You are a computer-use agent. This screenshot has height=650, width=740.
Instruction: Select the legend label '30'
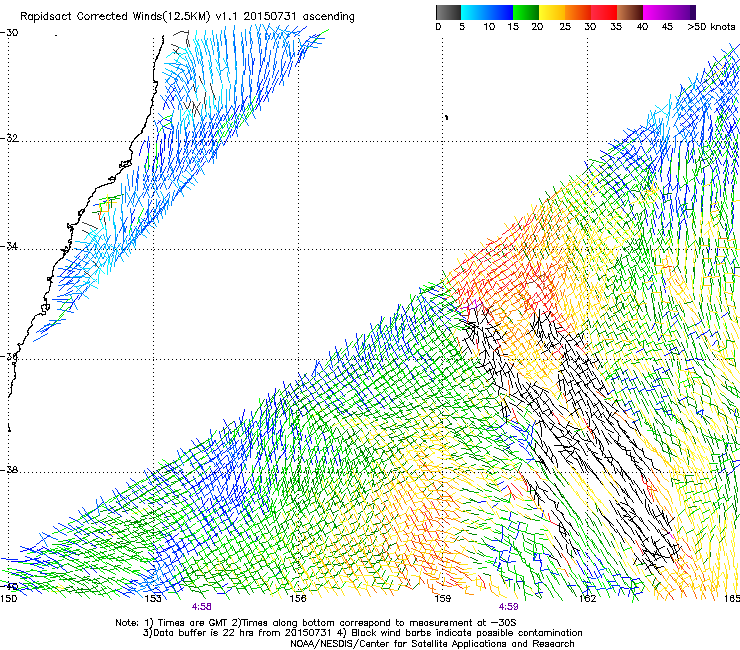click(x=590, y=27)
